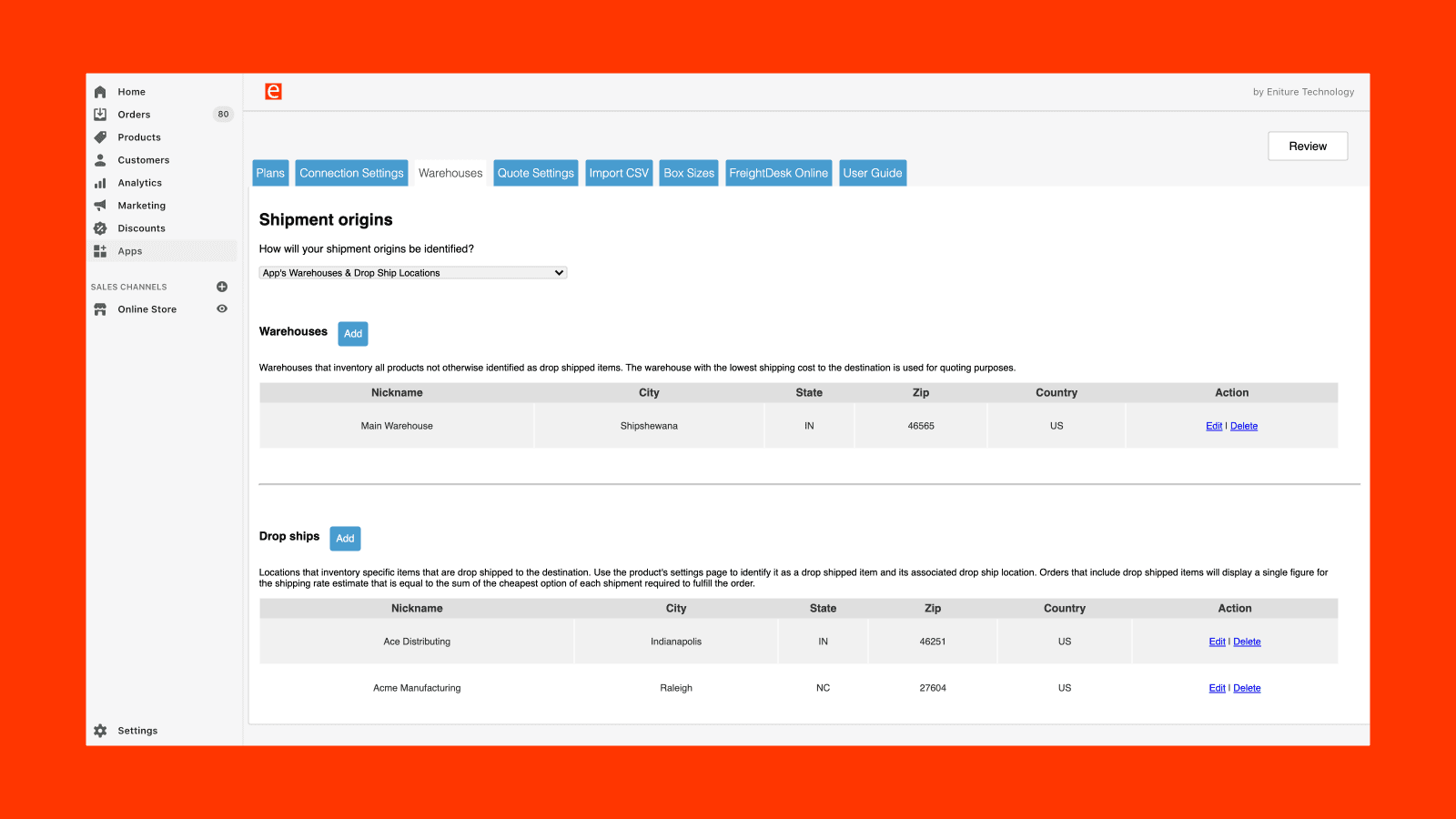Open Orders via its inbox icon
This screenshot has width=1456, height=819.
coord(100,115)
